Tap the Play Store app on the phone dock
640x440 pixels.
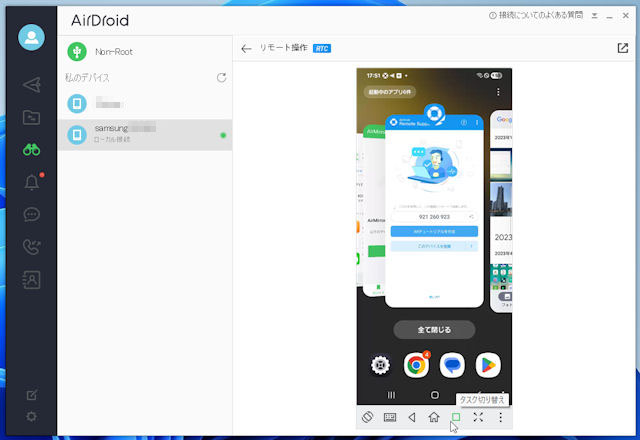coord(488,364)
